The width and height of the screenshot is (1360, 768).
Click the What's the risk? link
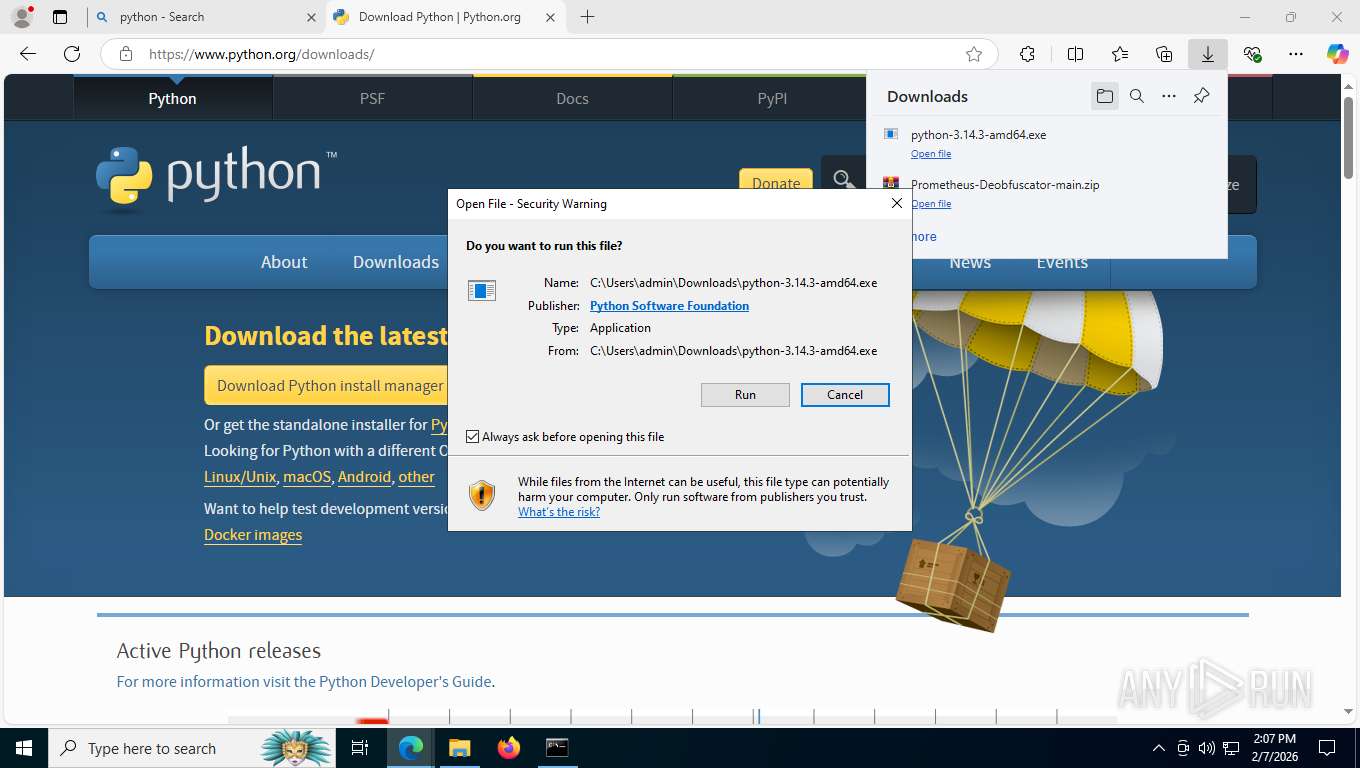pyautogui.click(x=559, y=512)
